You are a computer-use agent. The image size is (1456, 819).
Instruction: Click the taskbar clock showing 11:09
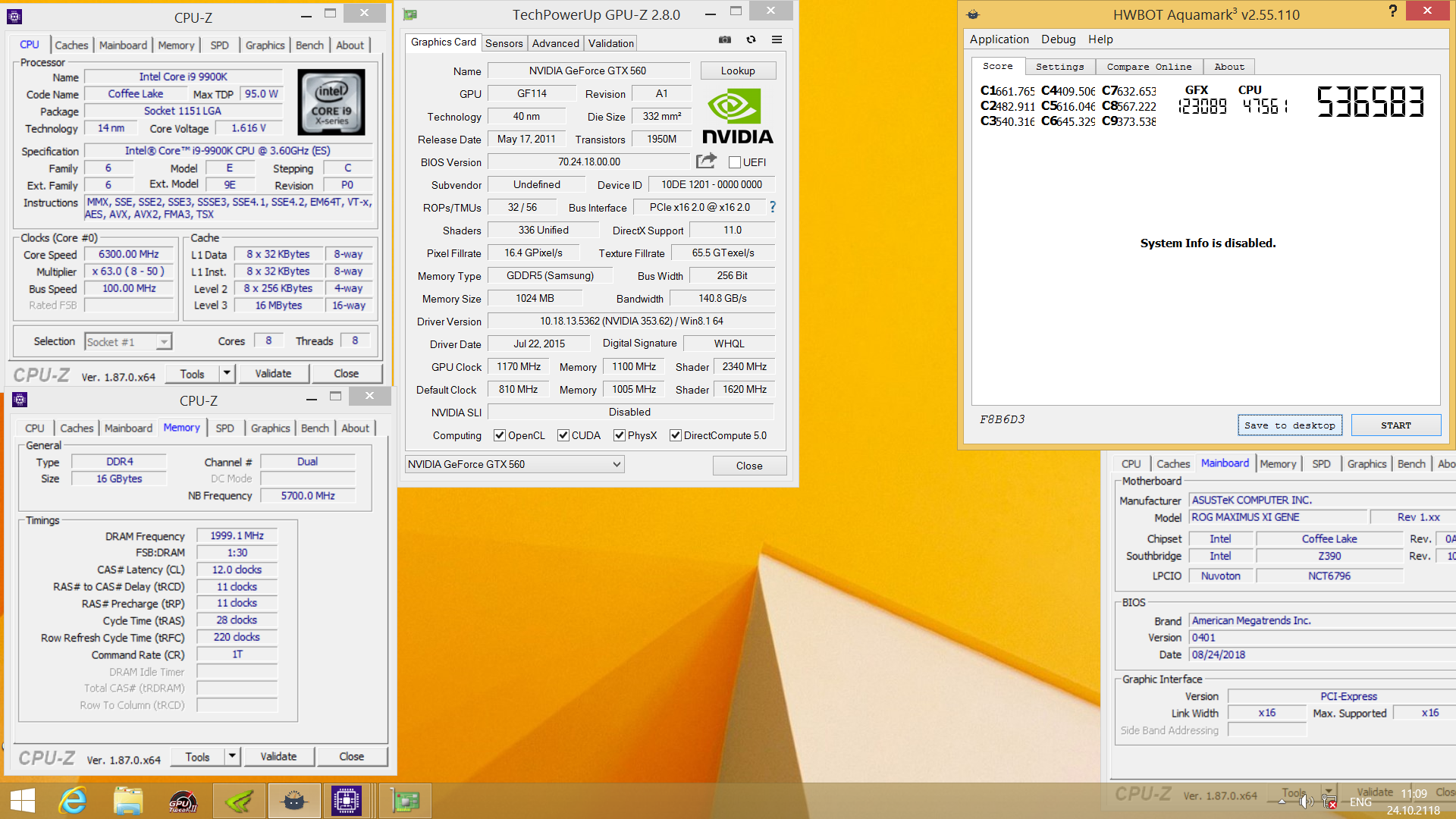click(x=1414, y=794)
